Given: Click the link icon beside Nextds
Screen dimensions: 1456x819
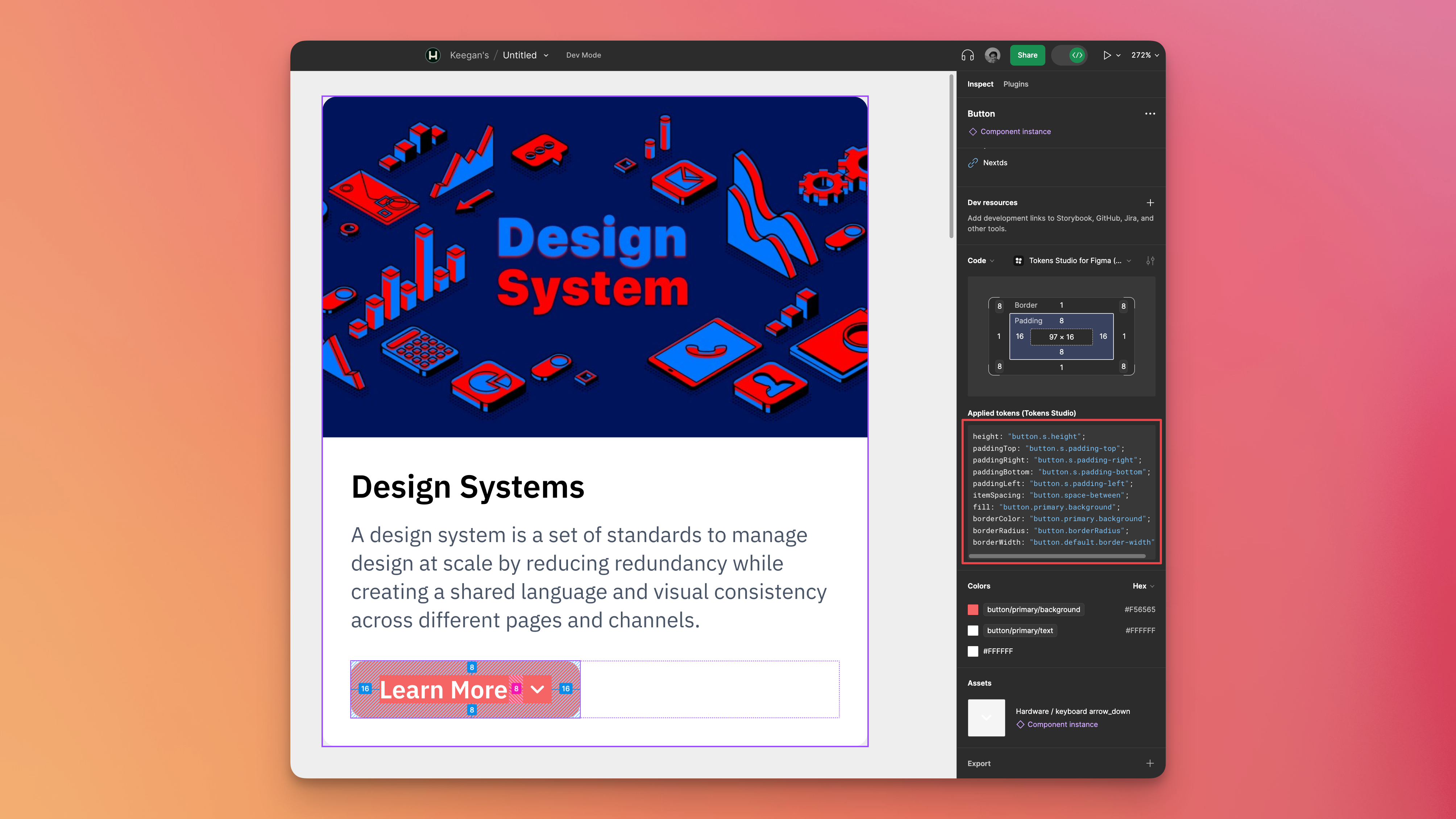Looking at the screenshot, I should point(973,163).
